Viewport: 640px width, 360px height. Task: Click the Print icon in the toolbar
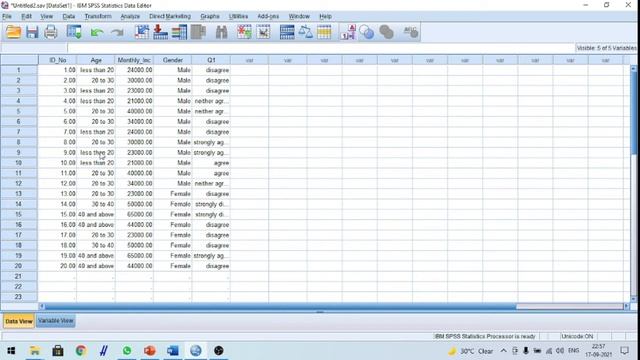(x=51, y=32)
